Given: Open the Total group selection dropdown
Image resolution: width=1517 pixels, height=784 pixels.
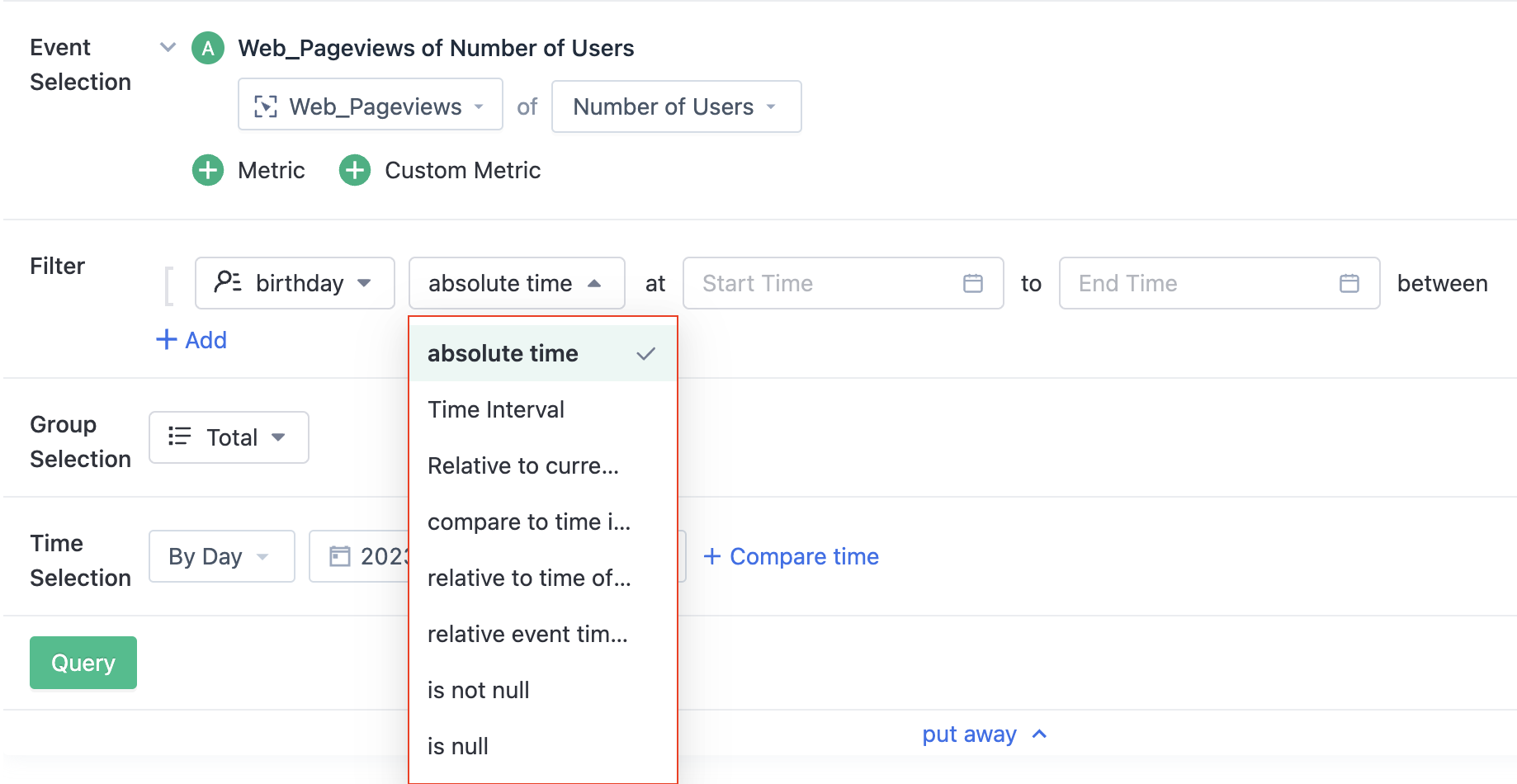Looking at the screenshot, I should (x=229, y=438).
